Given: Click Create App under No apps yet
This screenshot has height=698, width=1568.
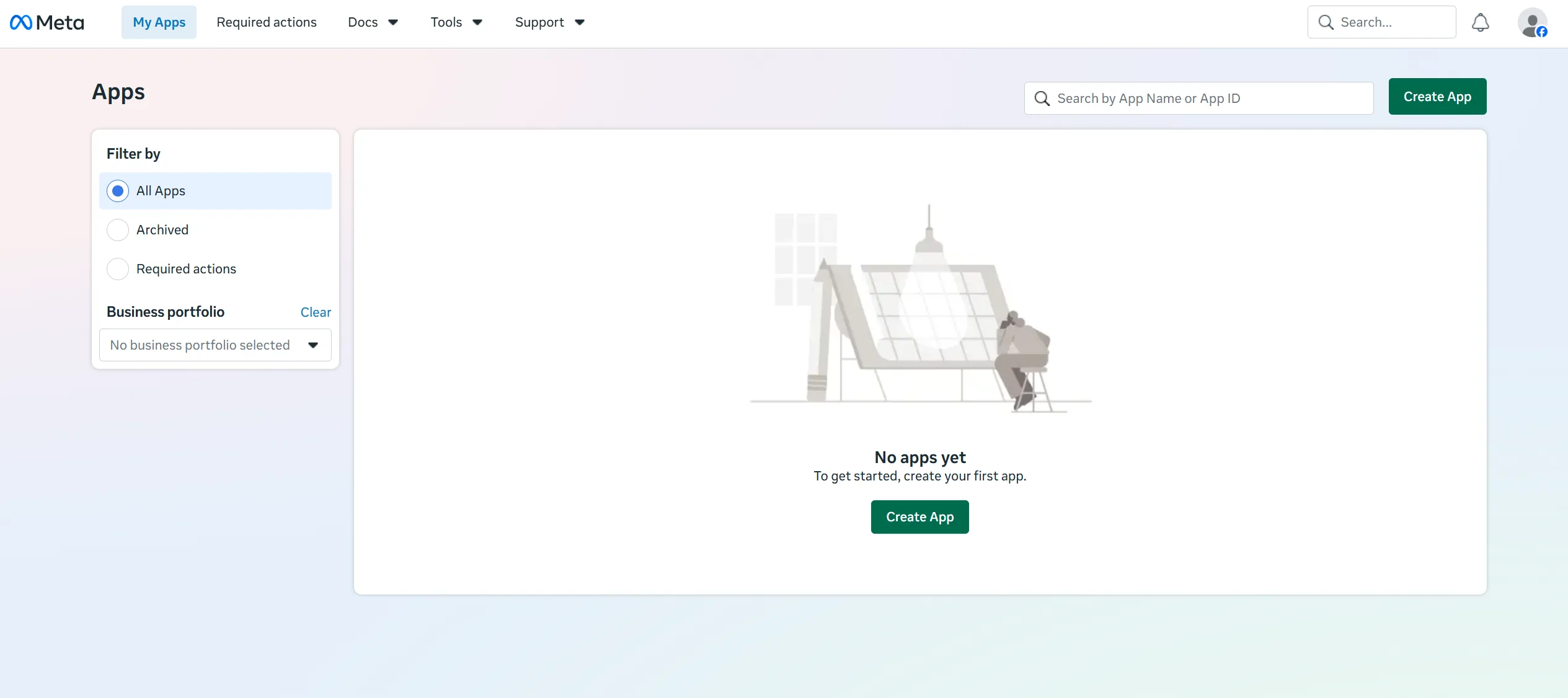Looking at the screenshot, I should click(x=919, y=517).
